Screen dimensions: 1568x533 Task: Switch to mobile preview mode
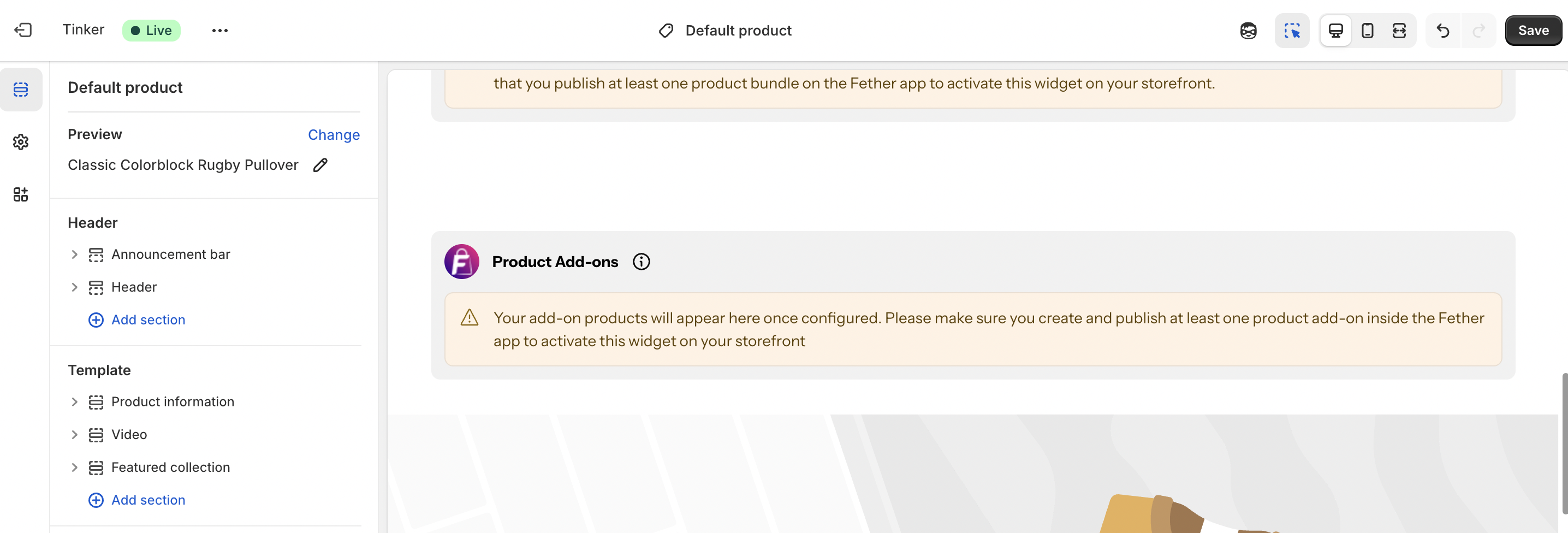pyautogui.click(x=1367, y=31)
